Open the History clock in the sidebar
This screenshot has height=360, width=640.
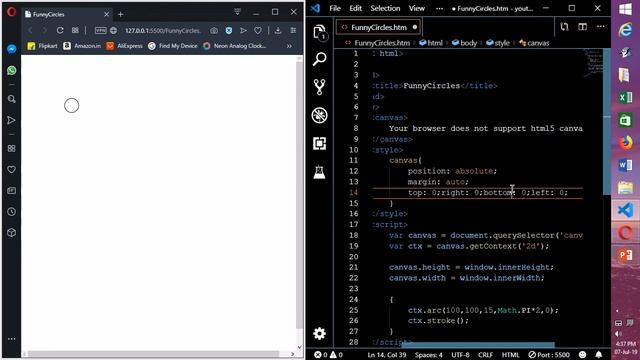tap(11, 211)
